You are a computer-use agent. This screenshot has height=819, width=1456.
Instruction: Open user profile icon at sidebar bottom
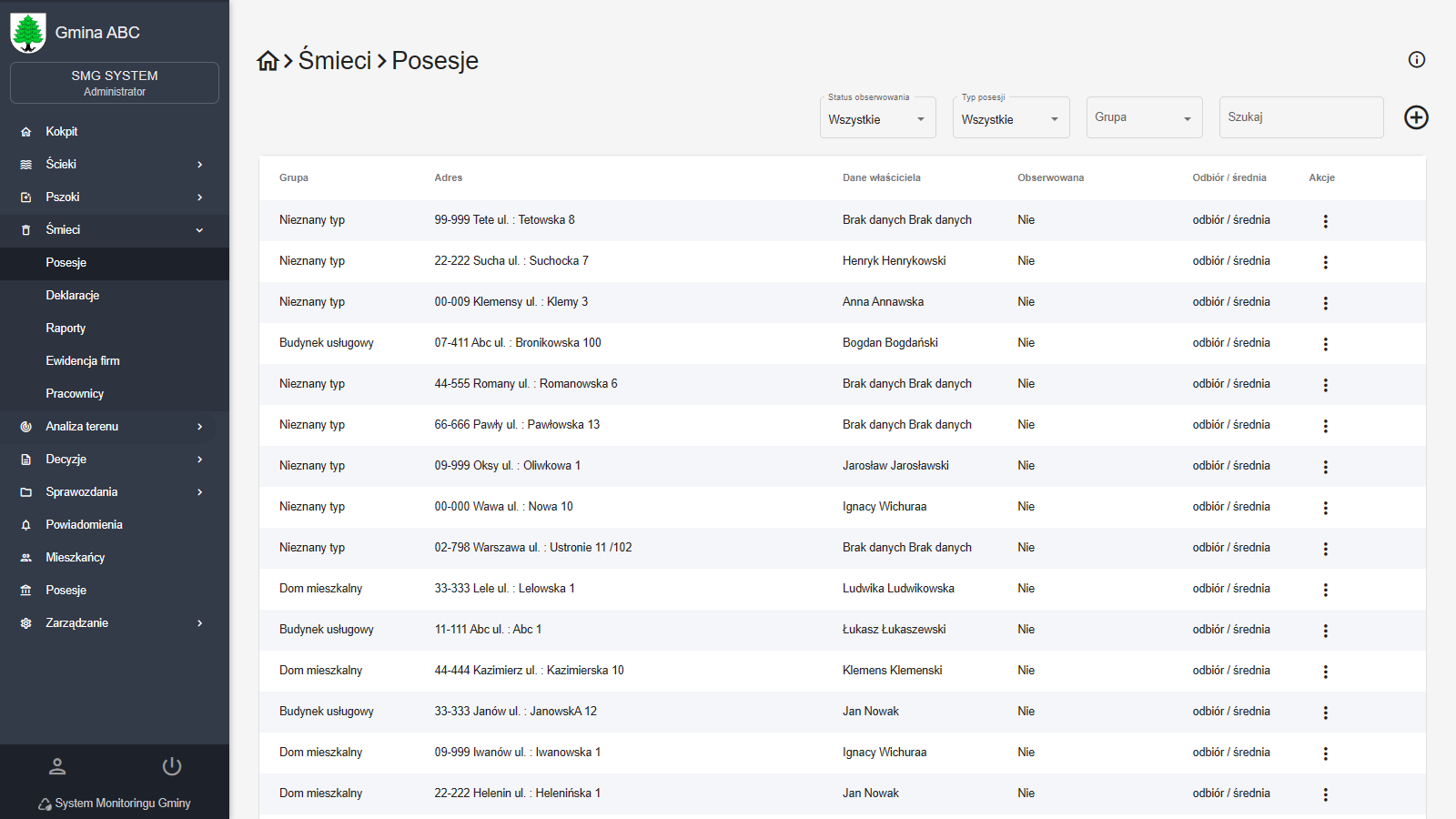57,766
